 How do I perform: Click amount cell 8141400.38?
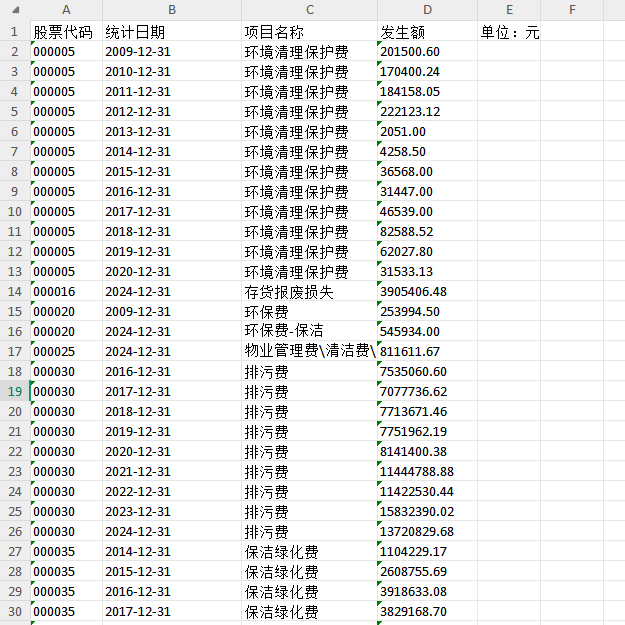click(427, 451)
